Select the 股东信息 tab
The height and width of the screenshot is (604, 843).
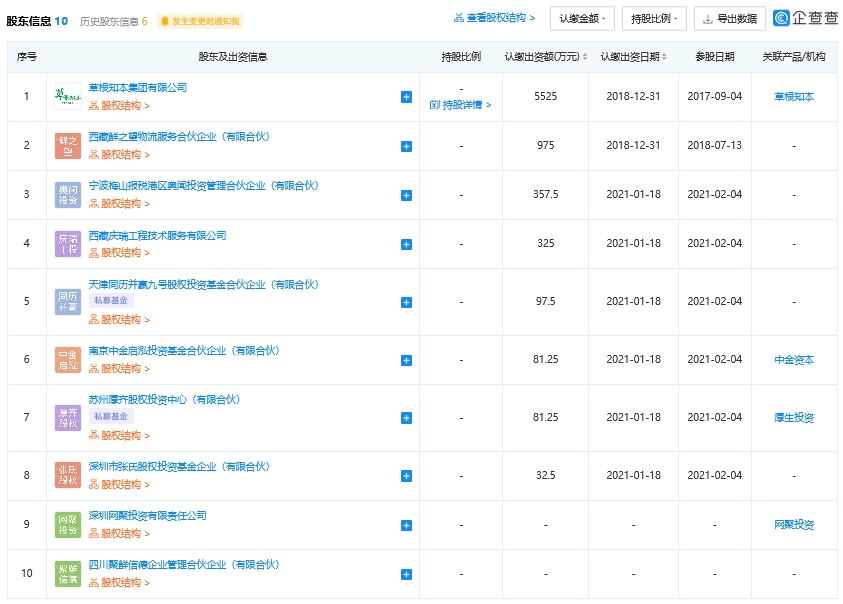(x=36, y=21)
